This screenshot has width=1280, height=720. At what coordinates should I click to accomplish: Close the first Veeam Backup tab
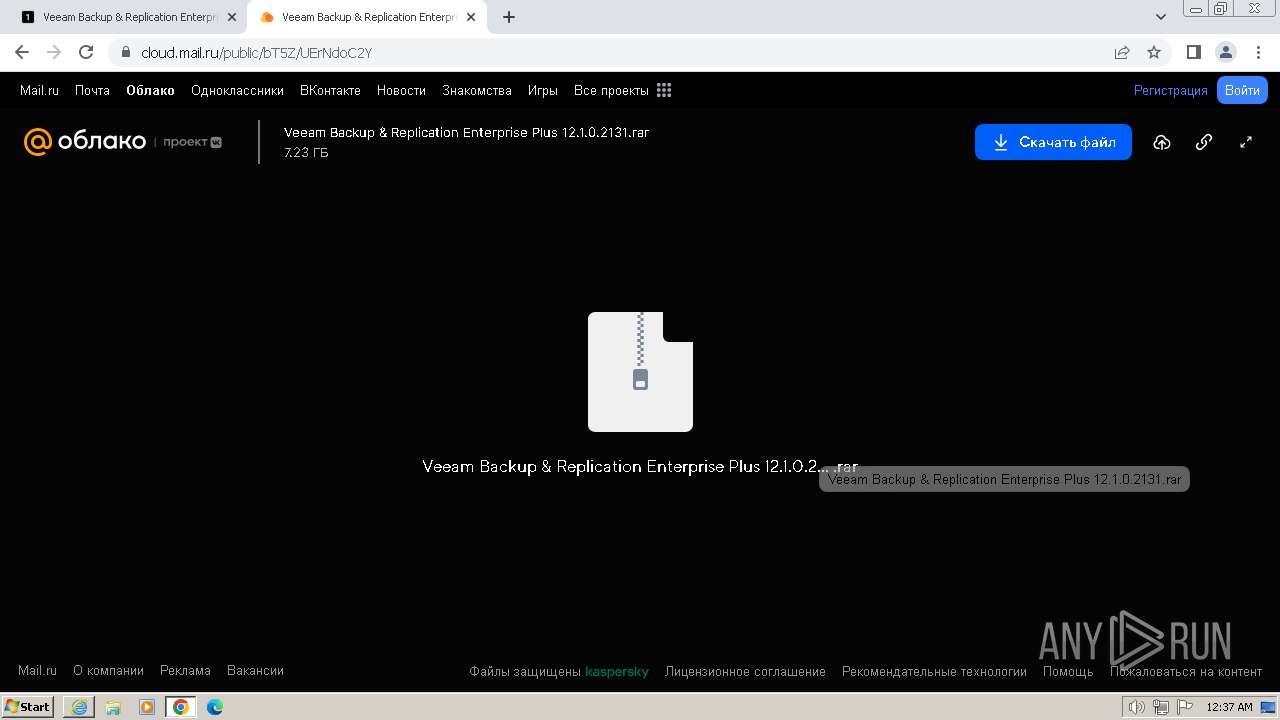[x=232, y=17]
